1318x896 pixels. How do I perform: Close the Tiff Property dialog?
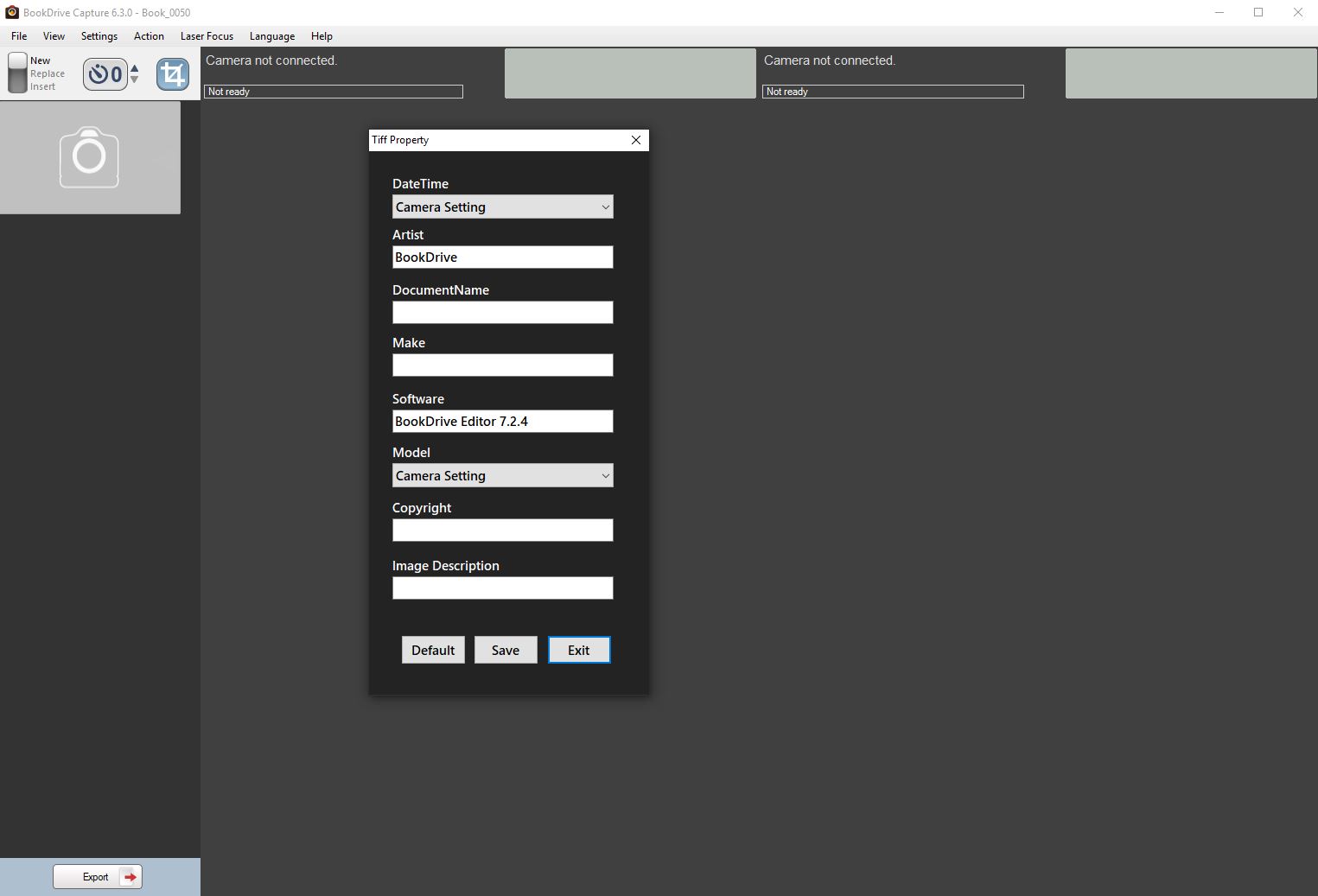click(636, 140)
